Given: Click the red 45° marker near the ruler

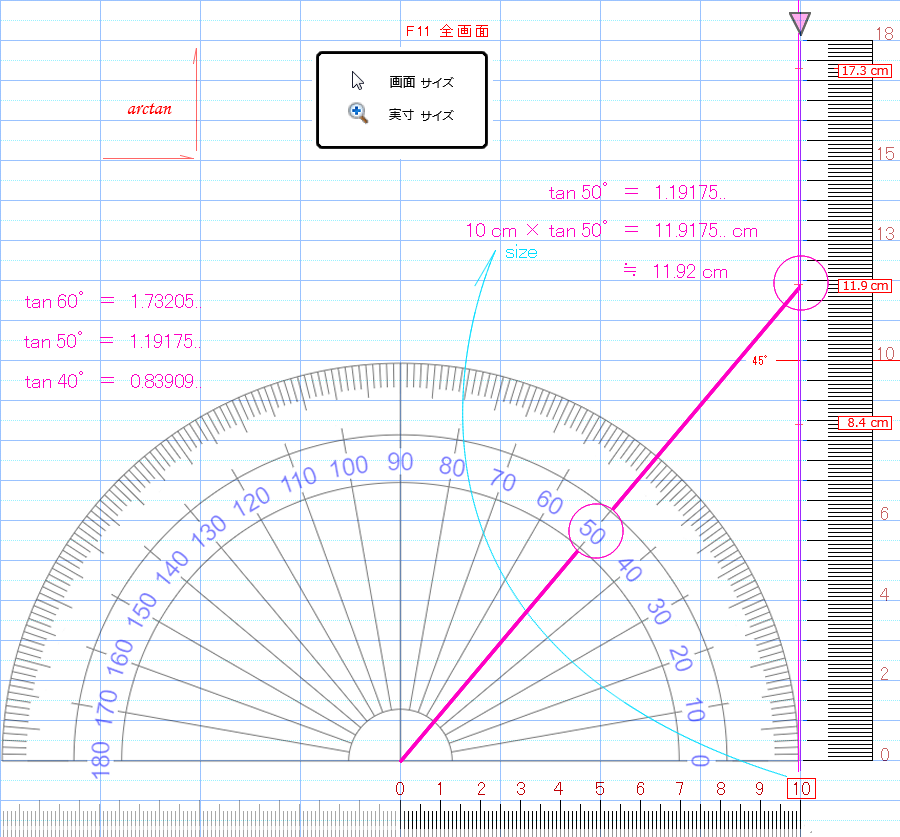Looking at the screenshot, I should click(759, 360).
